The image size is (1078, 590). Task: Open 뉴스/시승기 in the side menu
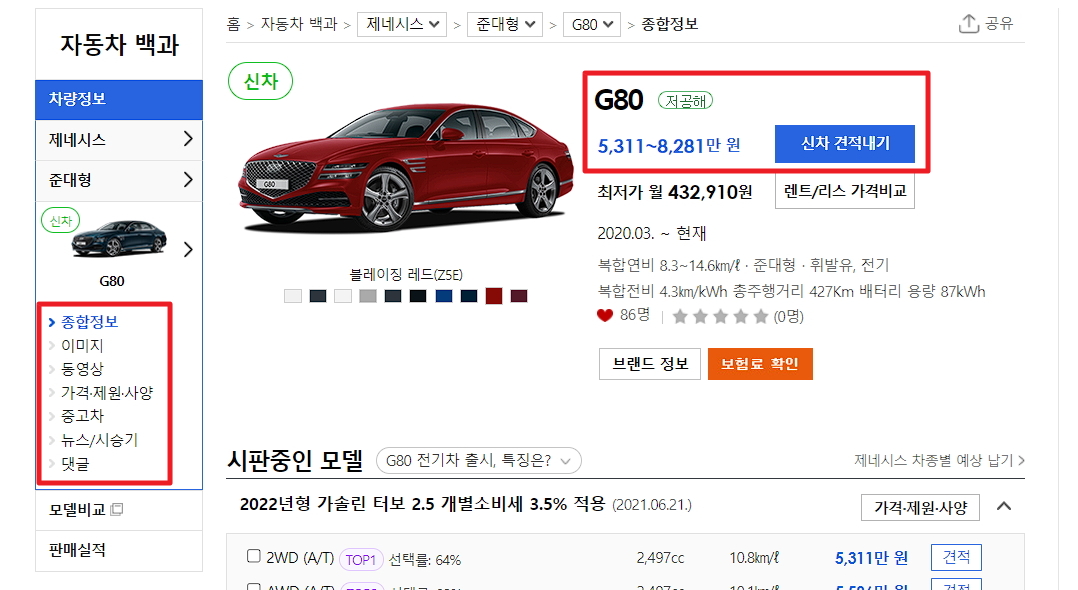(x=100, y=440)
